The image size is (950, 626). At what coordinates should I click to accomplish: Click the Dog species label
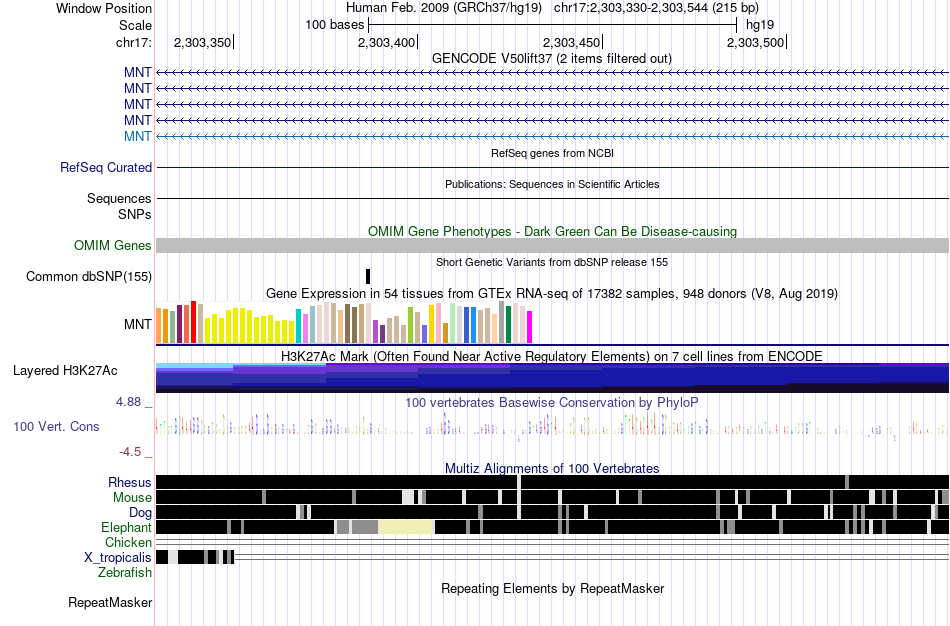point(140,513)
